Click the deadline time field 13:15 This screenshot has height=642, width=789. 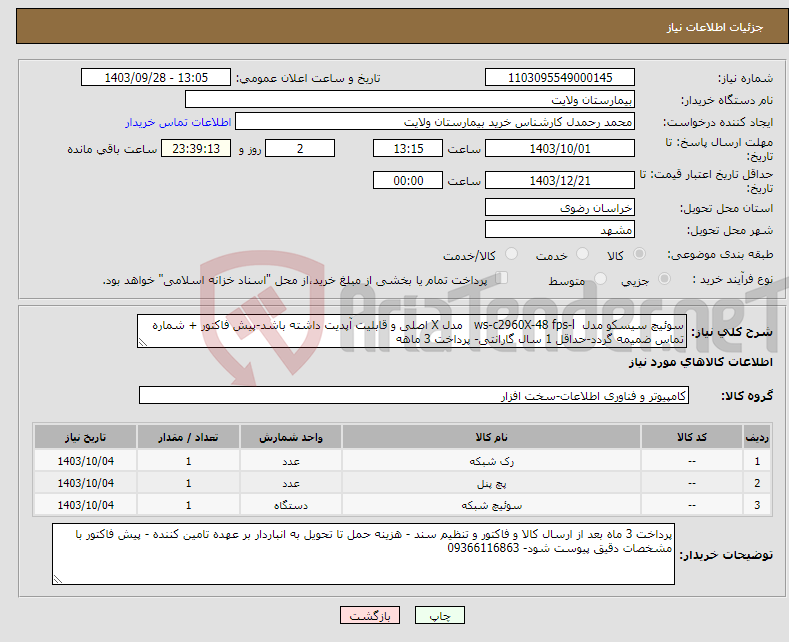pyautogui.click(x=408, y=148)
